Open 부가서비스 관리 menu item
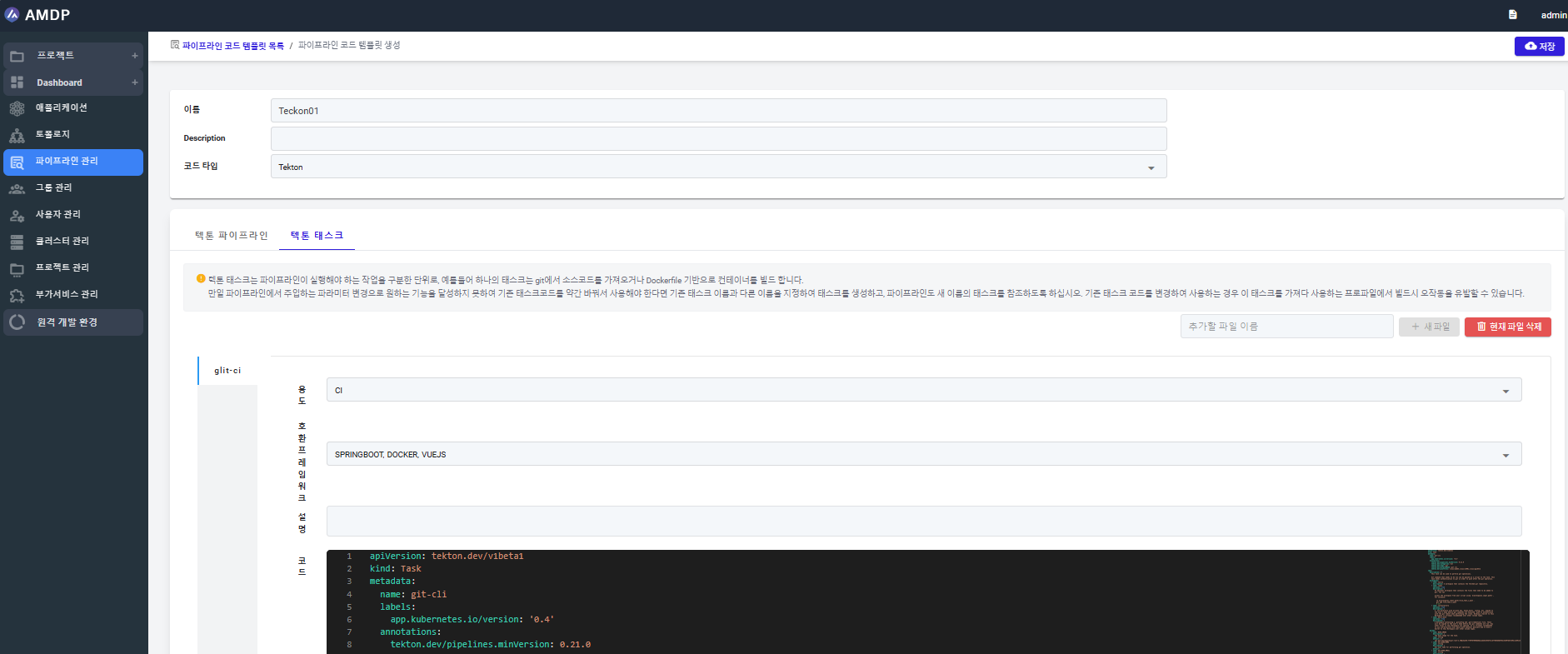This screenshot has height=654, width=1568. tap(73, 295)
